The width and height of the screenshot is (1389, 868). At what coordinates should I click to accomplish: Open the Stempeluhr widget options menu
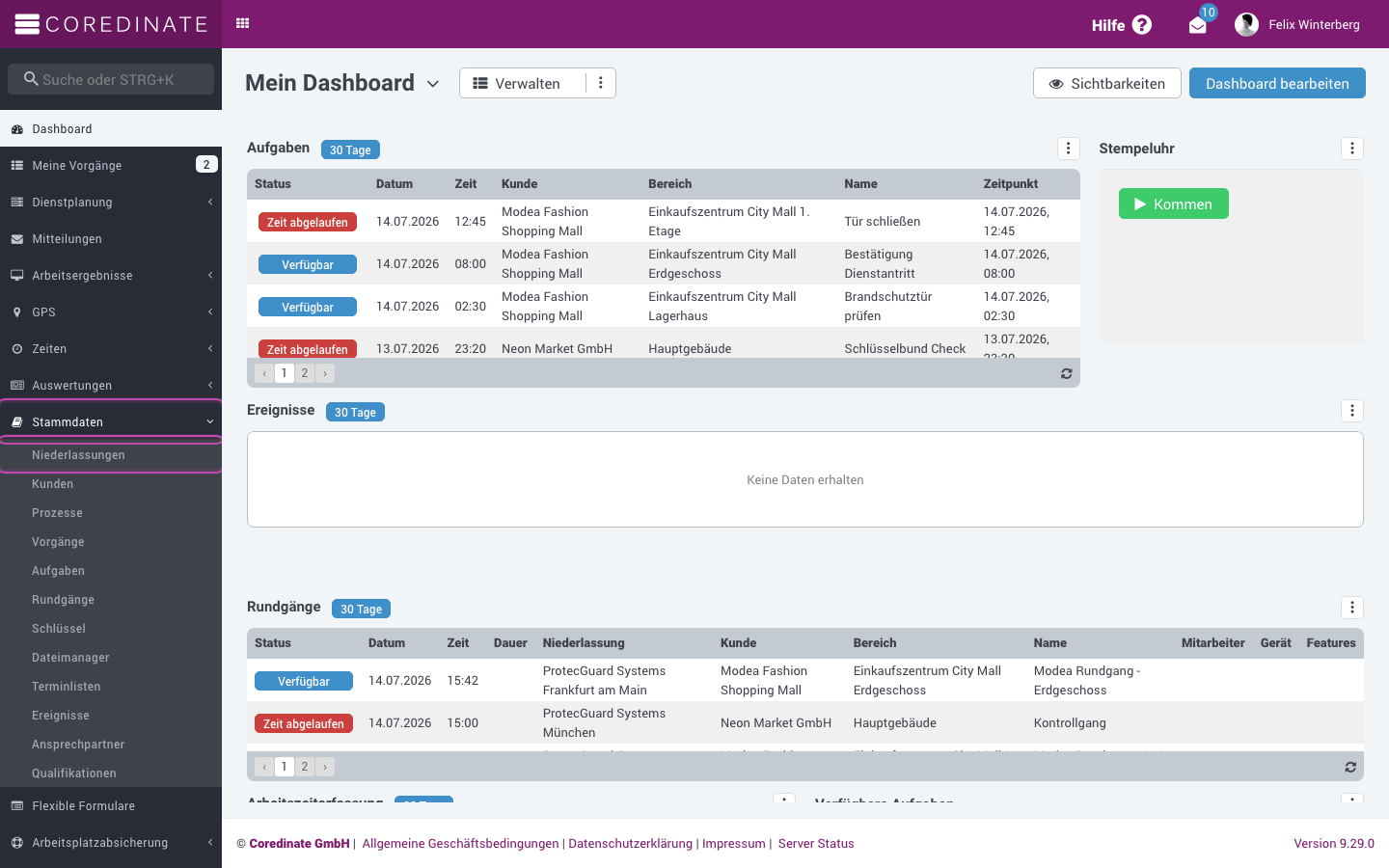[x=1352, y=149]
